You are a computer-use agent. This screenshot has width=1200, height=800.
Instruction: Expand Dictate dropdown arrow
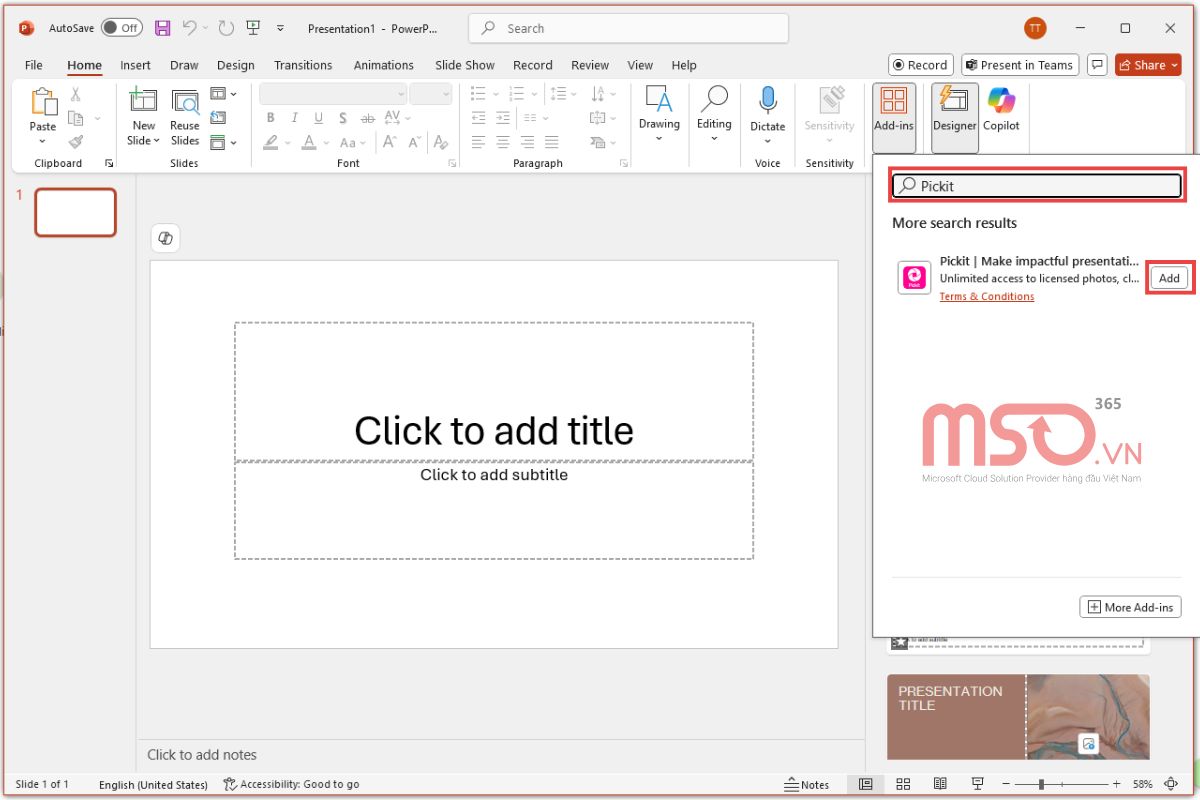click(x=768, y=140)
